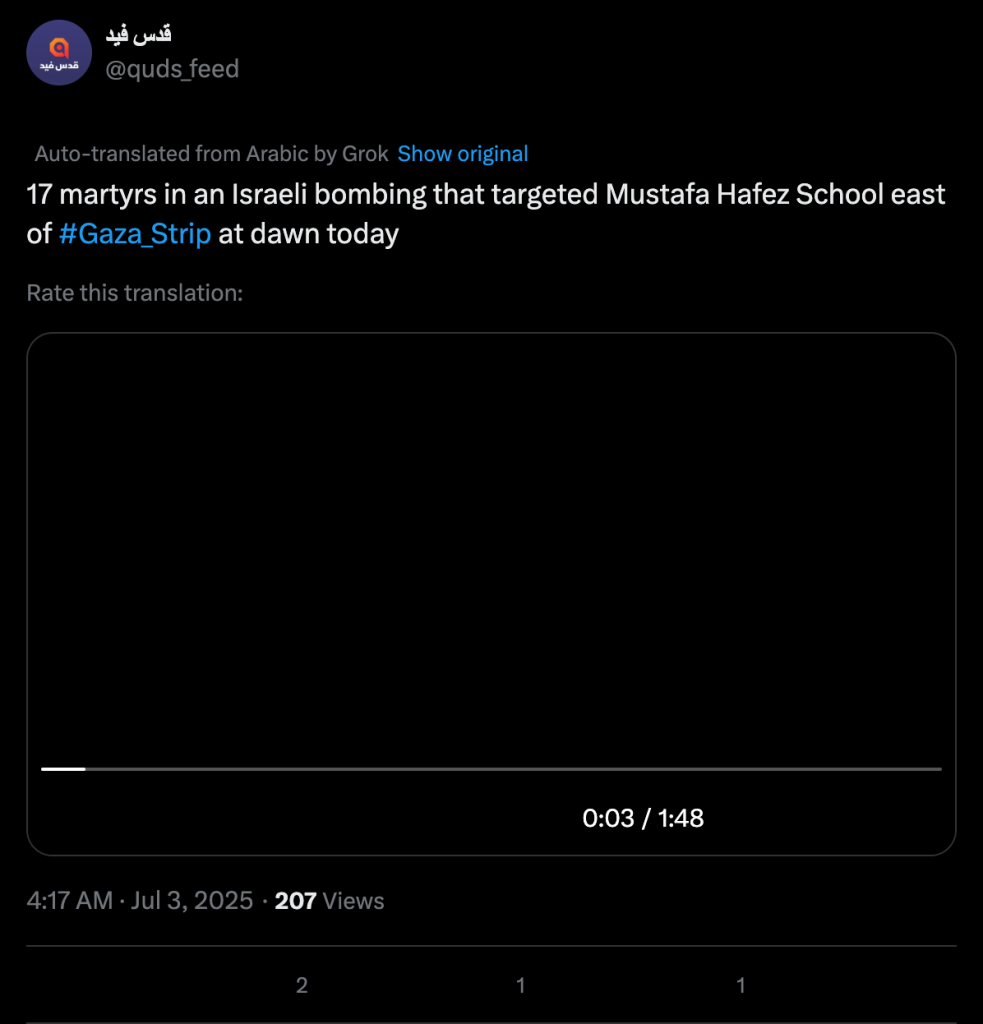
Task: Click the tweet text about Mustafa Hafez School
Action: [x=485, y=194]
